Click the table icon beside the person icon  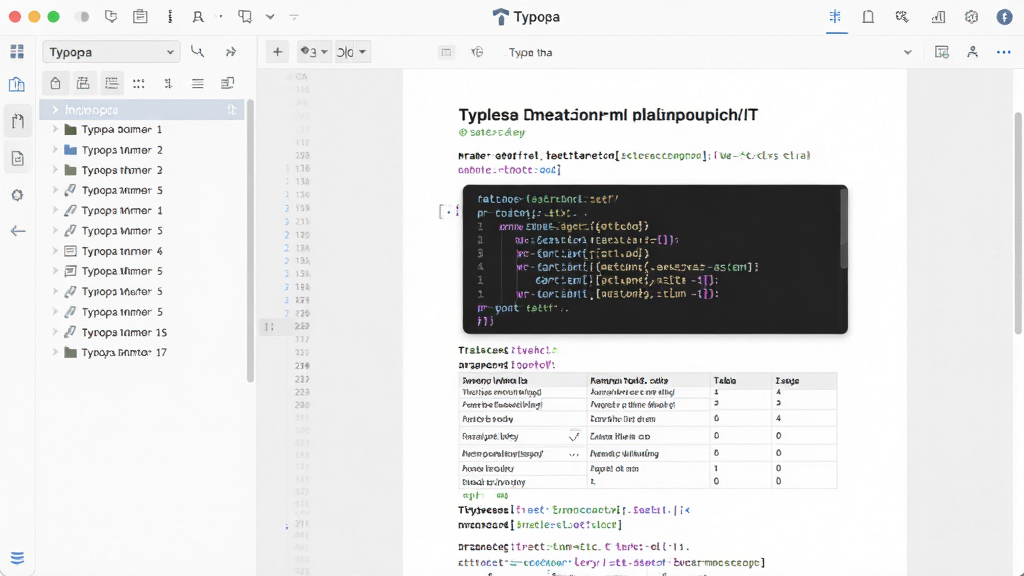click(941, 52)
